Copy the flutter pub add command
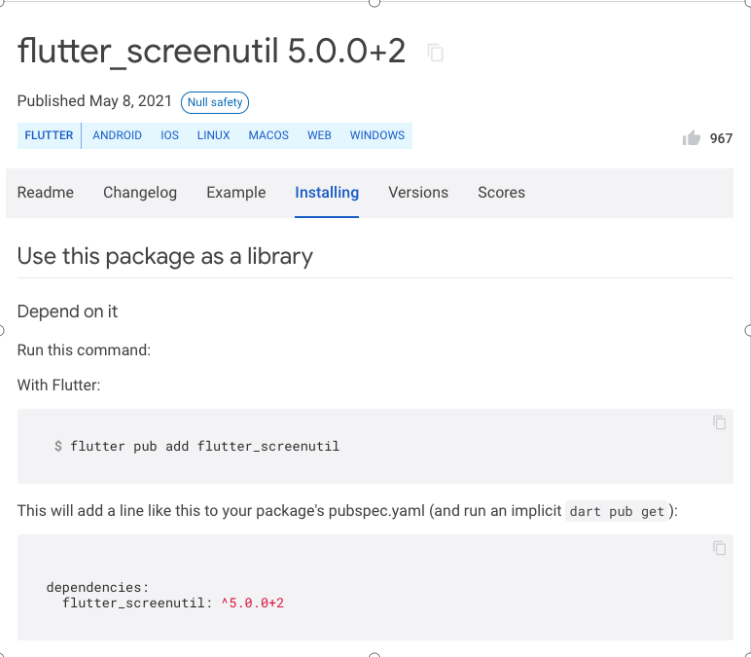751x657 pixels. (719, 422)
